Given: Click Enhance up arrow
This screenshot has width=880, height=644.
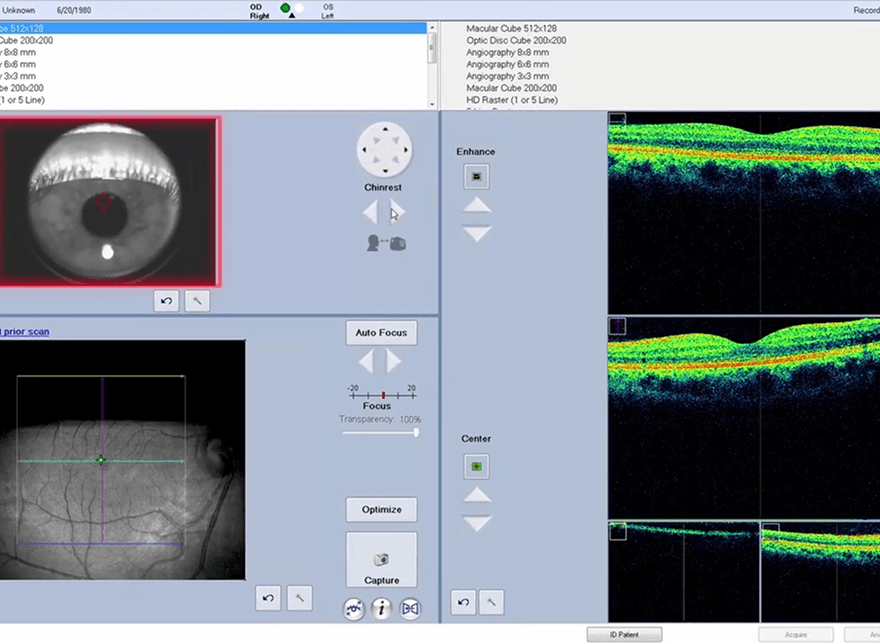Looking at the screenshot, I should (x=477, y=205).
